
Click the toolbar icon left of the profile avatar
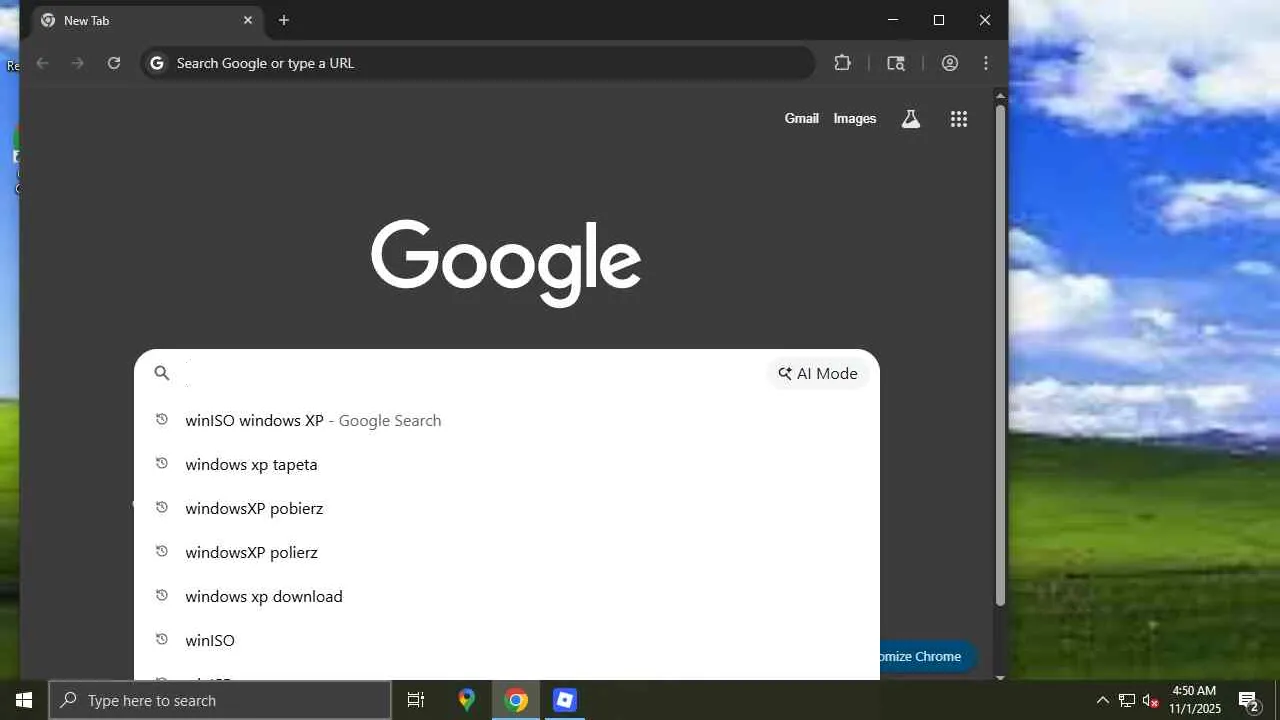[x=896, y=63]
